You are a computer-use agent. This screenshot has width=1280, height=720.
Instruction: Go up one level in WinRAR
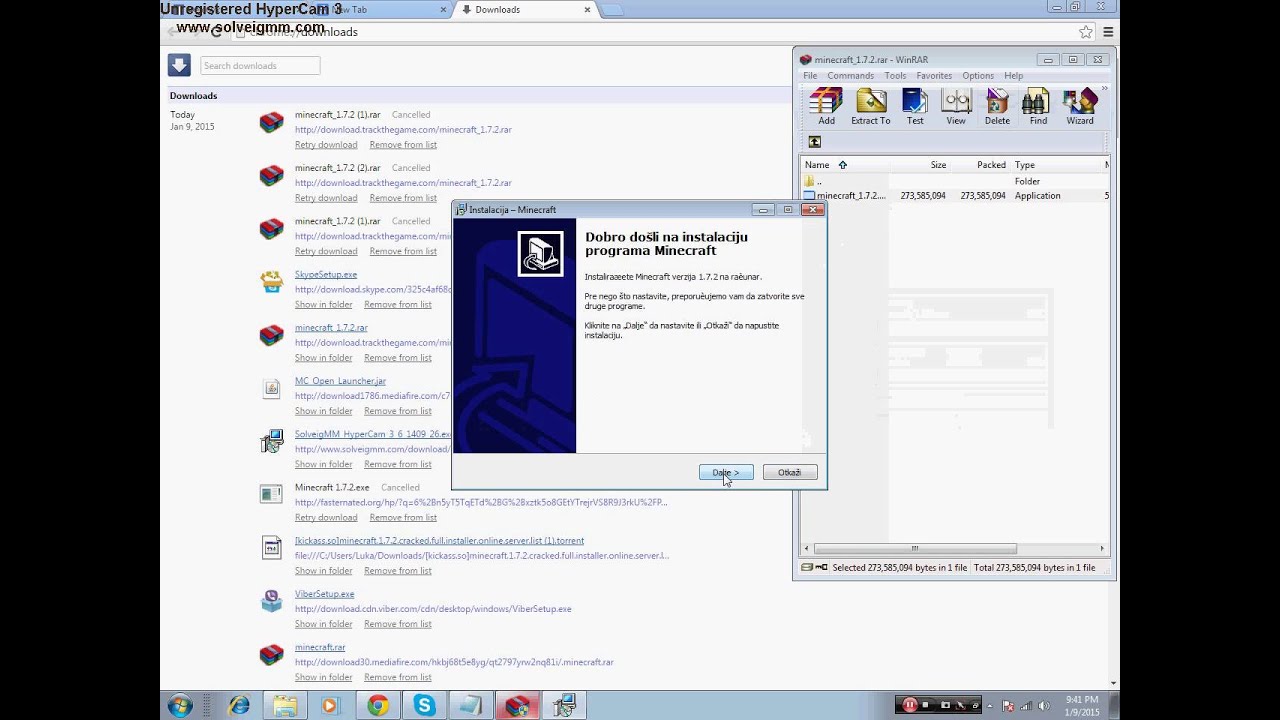pyautogui.click(x=814, y=142)
